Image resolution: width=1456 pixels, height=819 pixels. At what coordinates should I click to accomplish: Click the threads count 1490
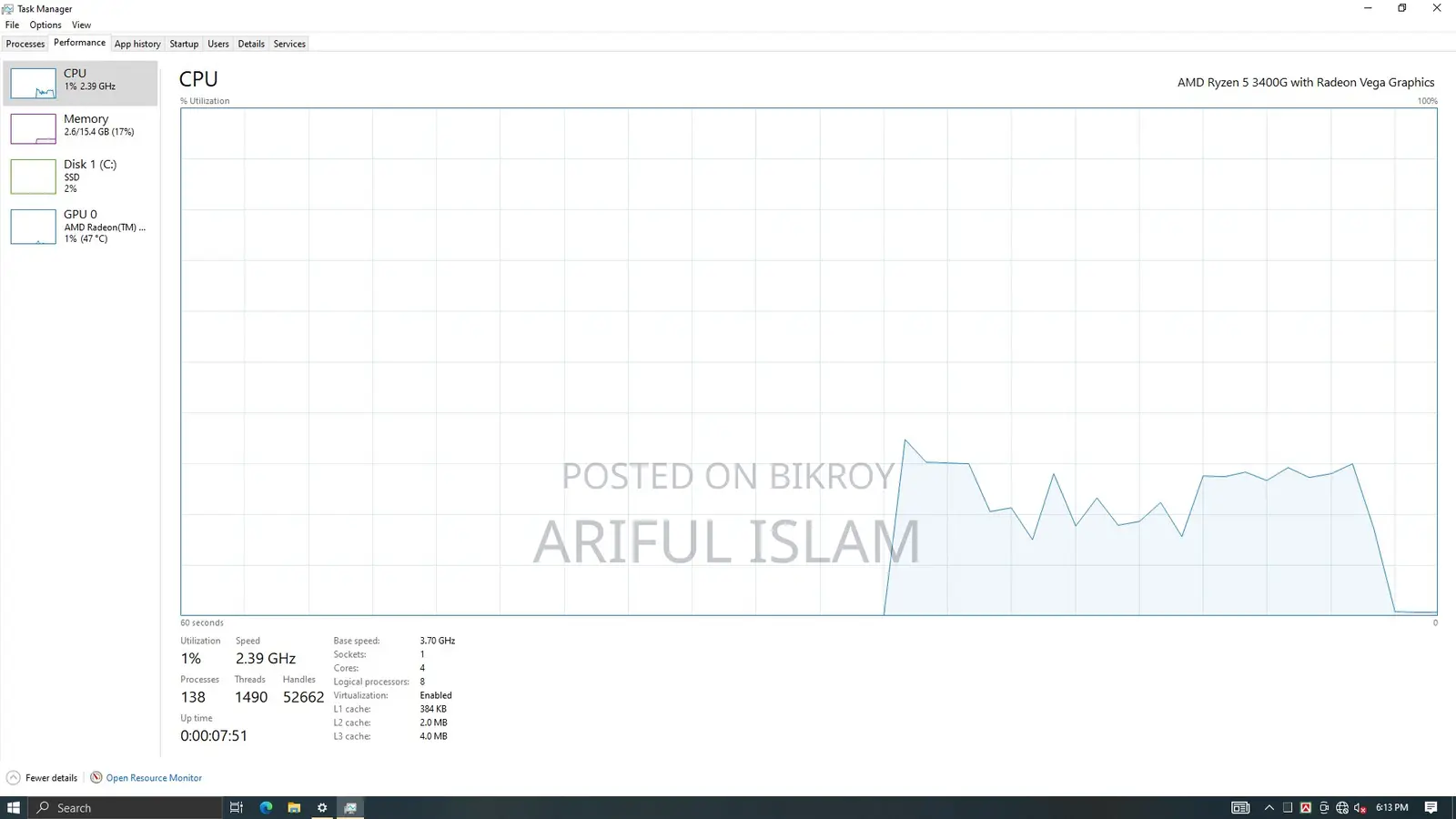coord(251,697)
